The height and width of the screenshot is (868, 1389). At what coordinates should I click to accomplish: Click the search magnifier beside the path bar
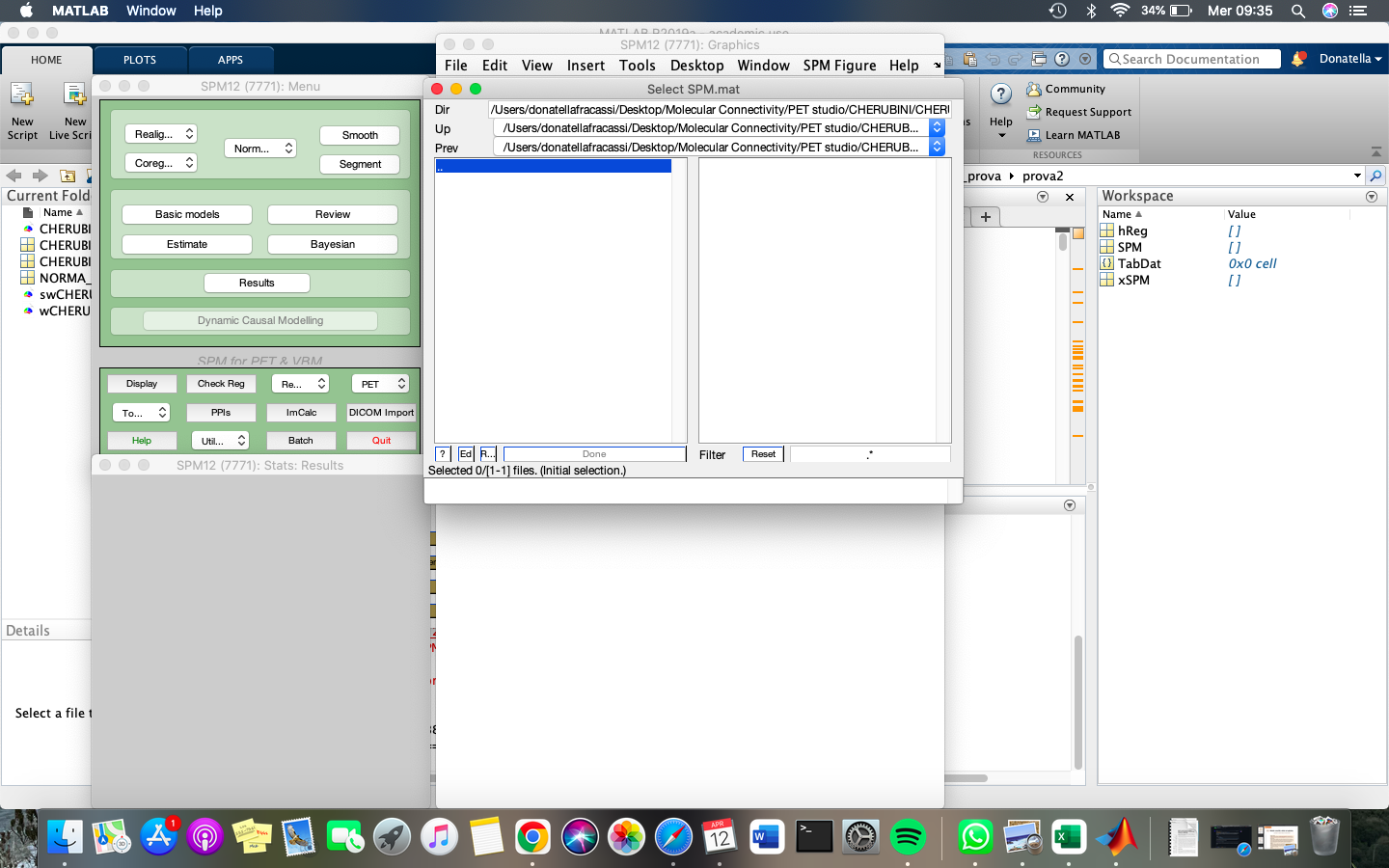1375,176
